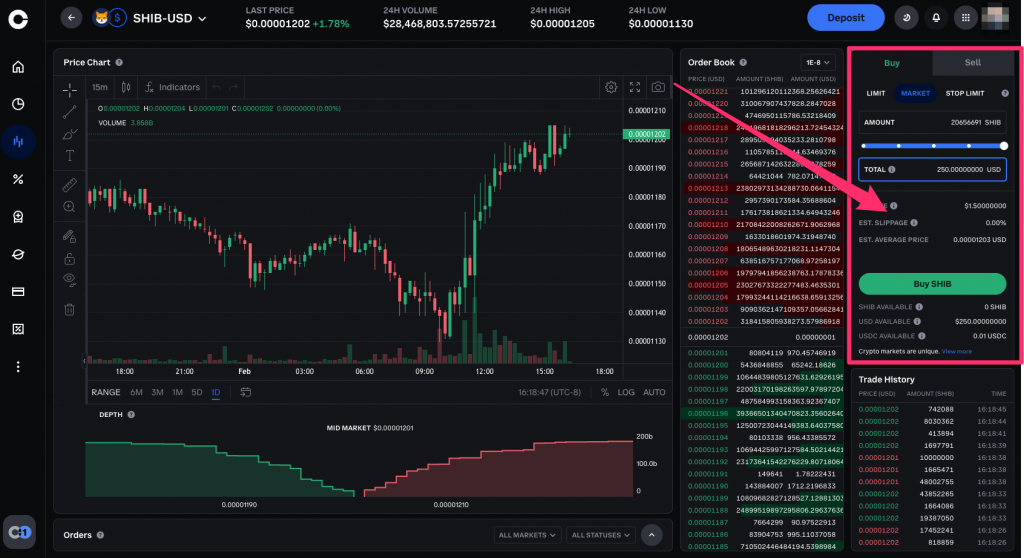This screenshot has width=1024, height=558.
Task: Open chart settings gear
Action: 611,87
